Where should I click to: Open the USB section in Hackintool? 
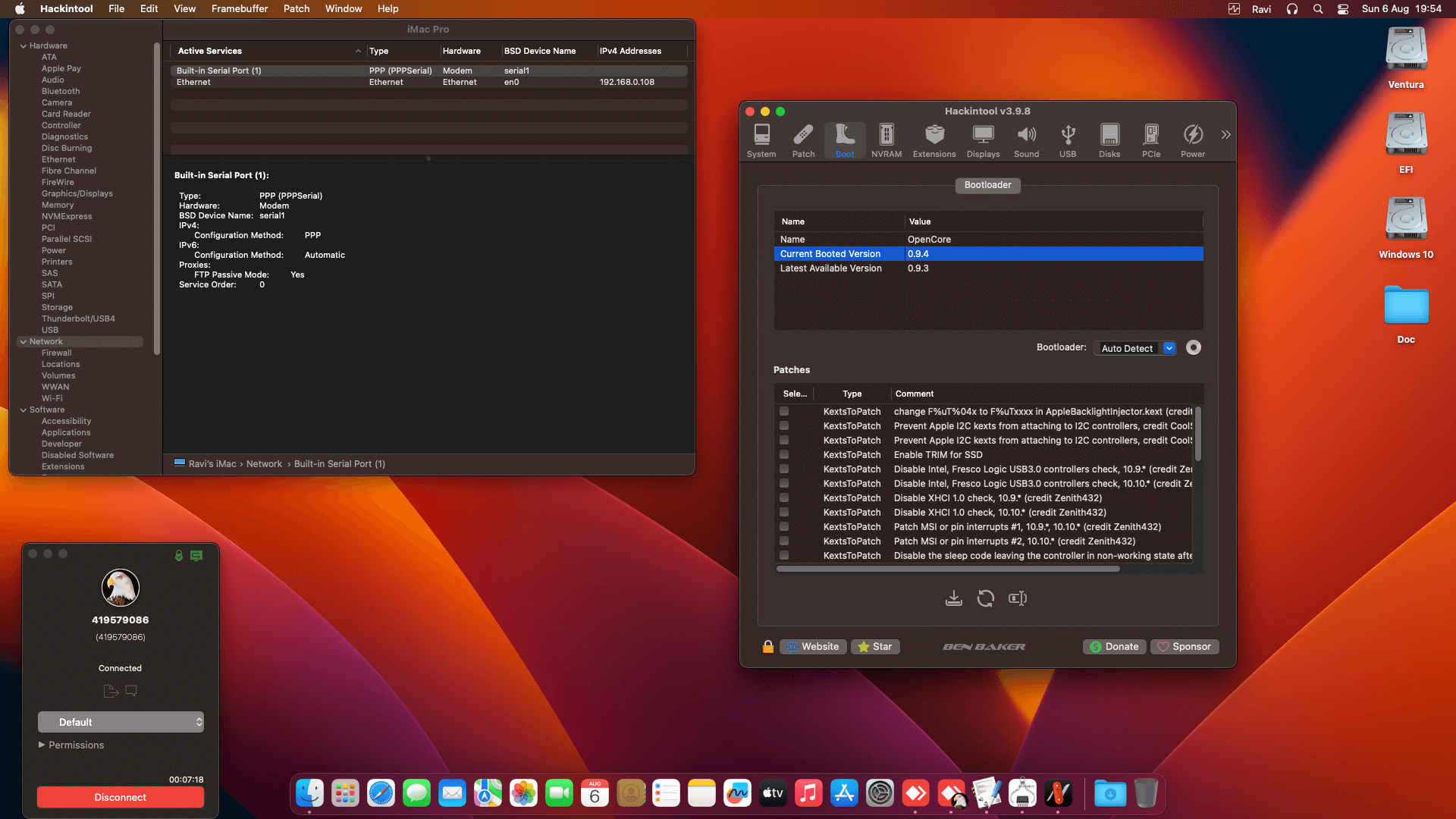click(x=1068, y=141)
